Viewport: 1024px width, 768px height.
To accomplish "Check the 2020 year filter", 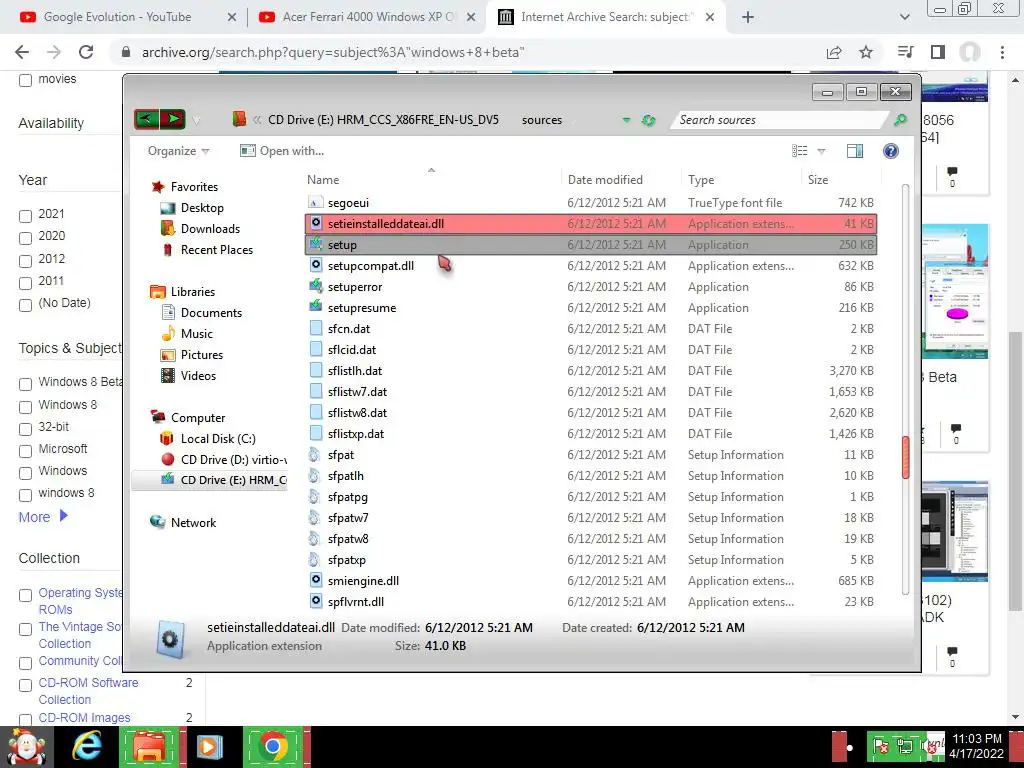I will (25, 238).
